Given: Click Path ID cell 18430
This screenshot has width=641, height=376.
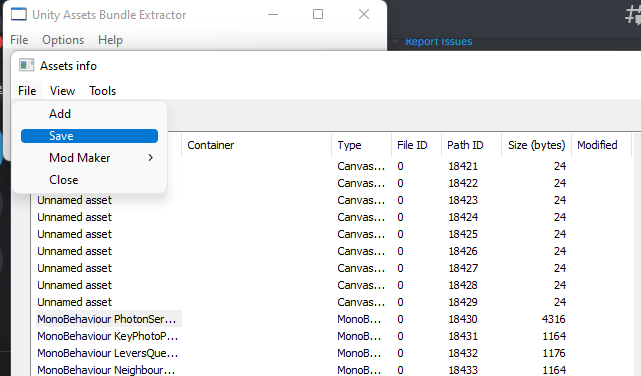Looking at the screenshot, I should [x=463, y=319].
